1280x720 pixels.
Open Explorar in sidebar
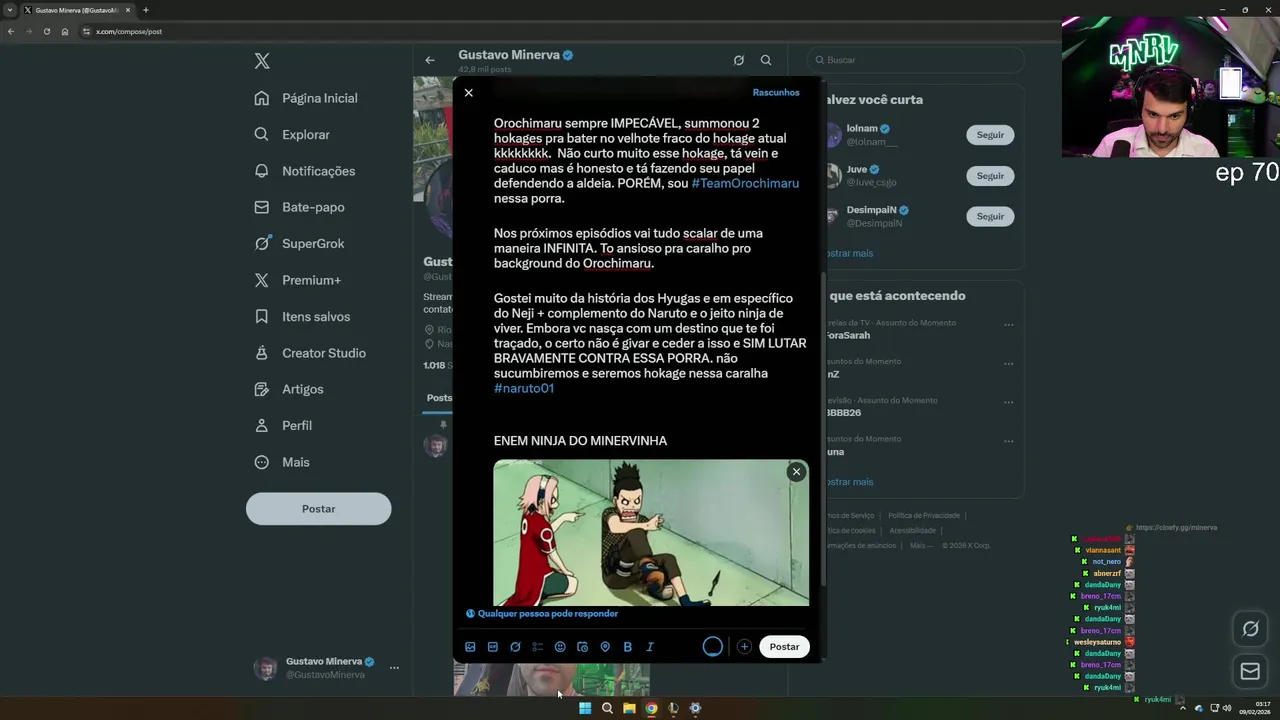(292, 134)
